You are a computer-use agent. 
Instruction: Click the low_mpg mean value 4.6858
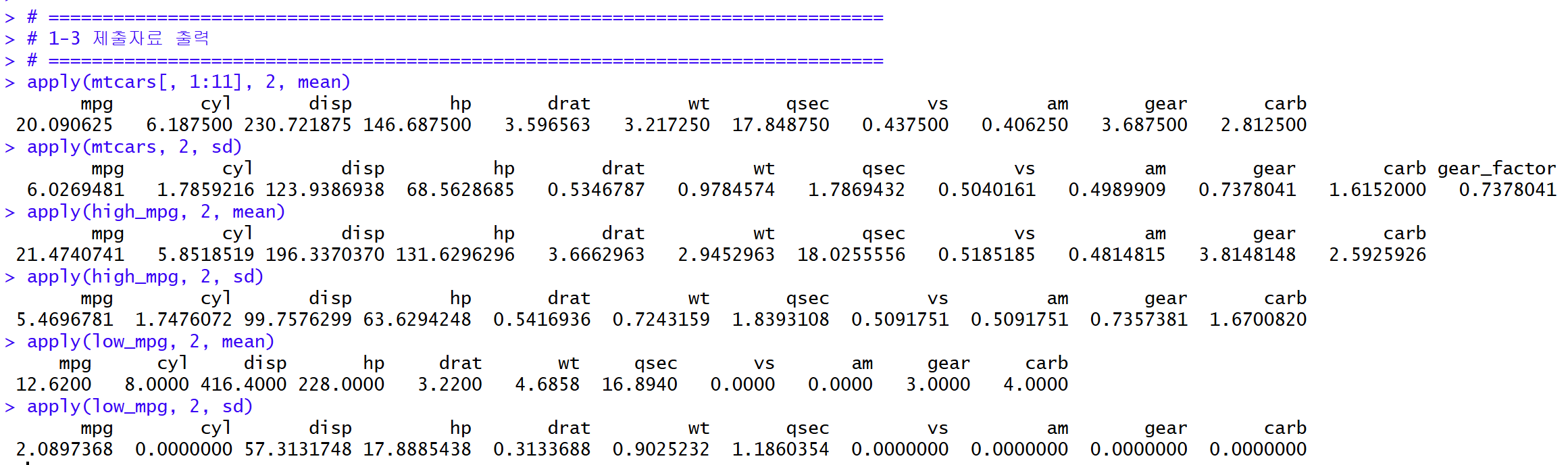point(548,385)
